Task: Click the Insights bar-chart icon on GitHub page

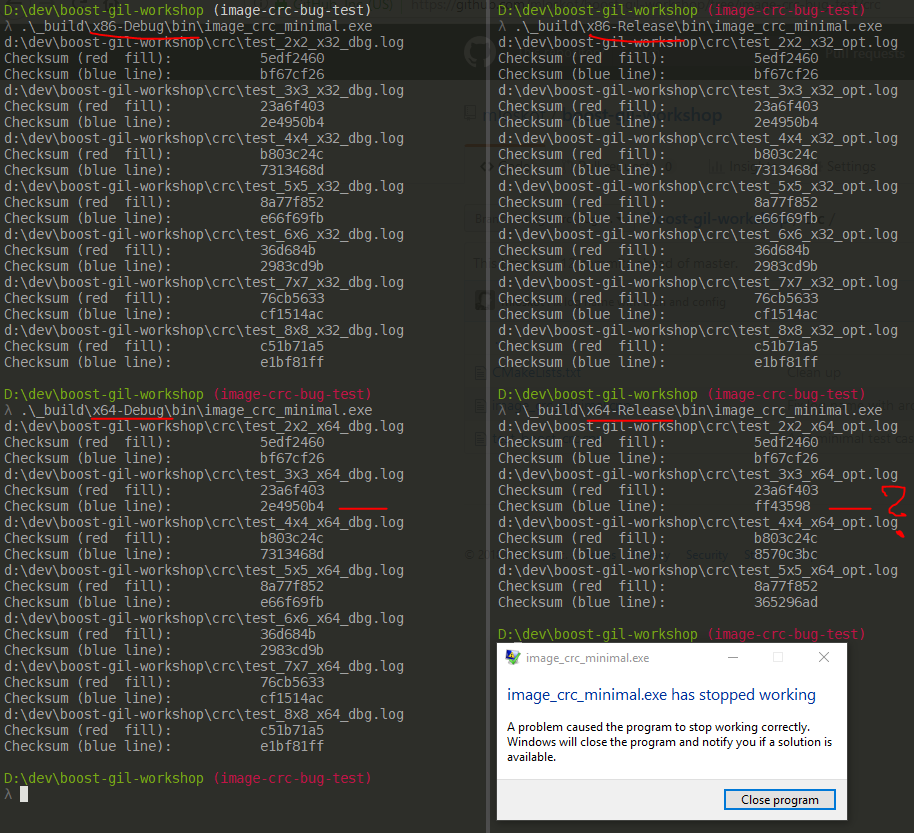Action: (x=717, y=166)
